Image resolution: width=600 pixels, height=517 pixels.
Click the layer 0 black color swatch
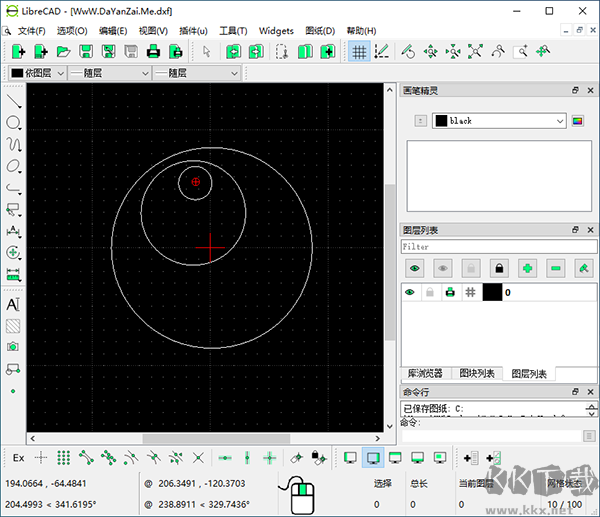[492, 292]
